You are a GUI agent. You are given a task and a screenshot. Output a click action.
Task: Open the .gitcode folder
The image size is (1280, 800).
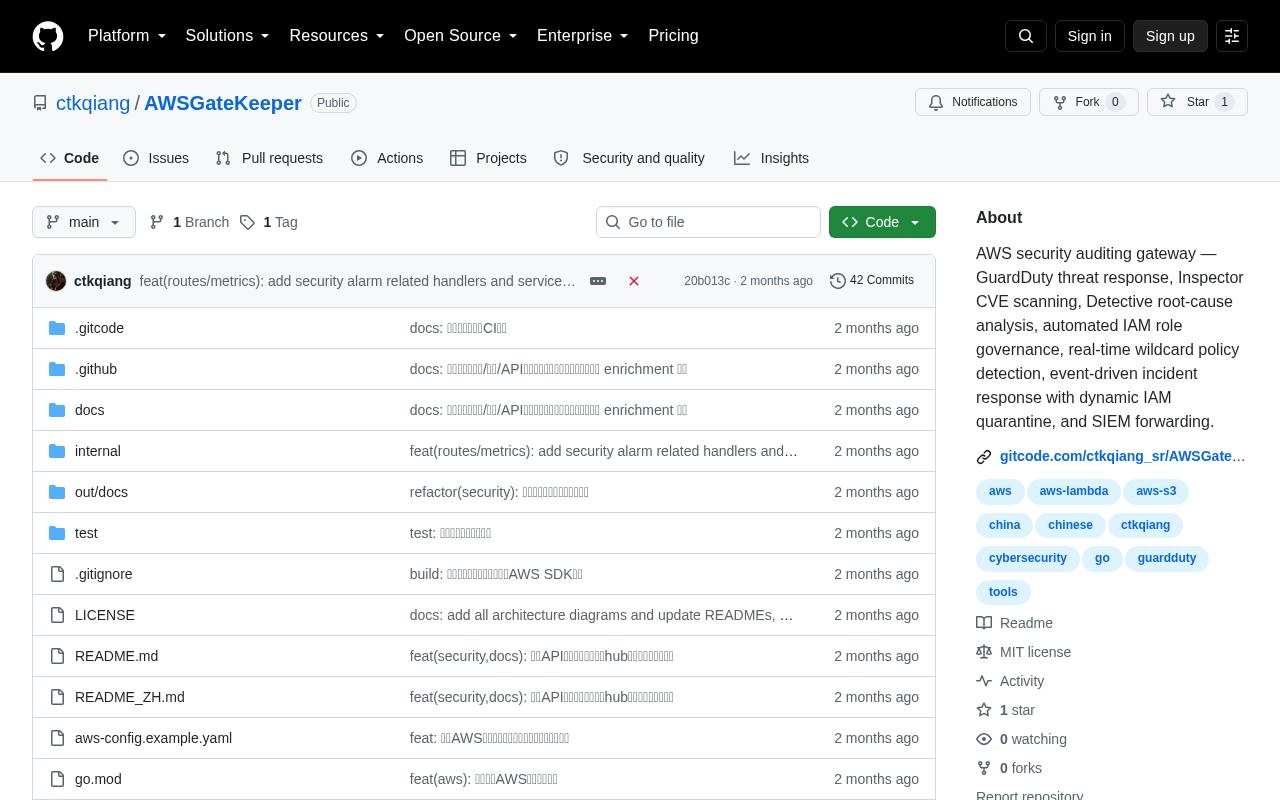99,328
